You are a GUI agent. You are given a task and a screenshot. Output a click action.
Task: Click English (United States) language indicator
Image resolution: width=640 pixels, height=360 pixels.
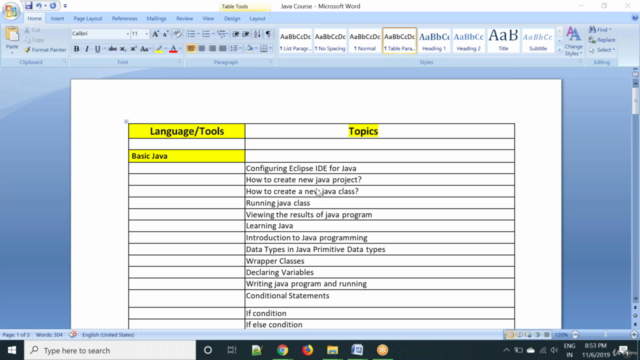108,335
